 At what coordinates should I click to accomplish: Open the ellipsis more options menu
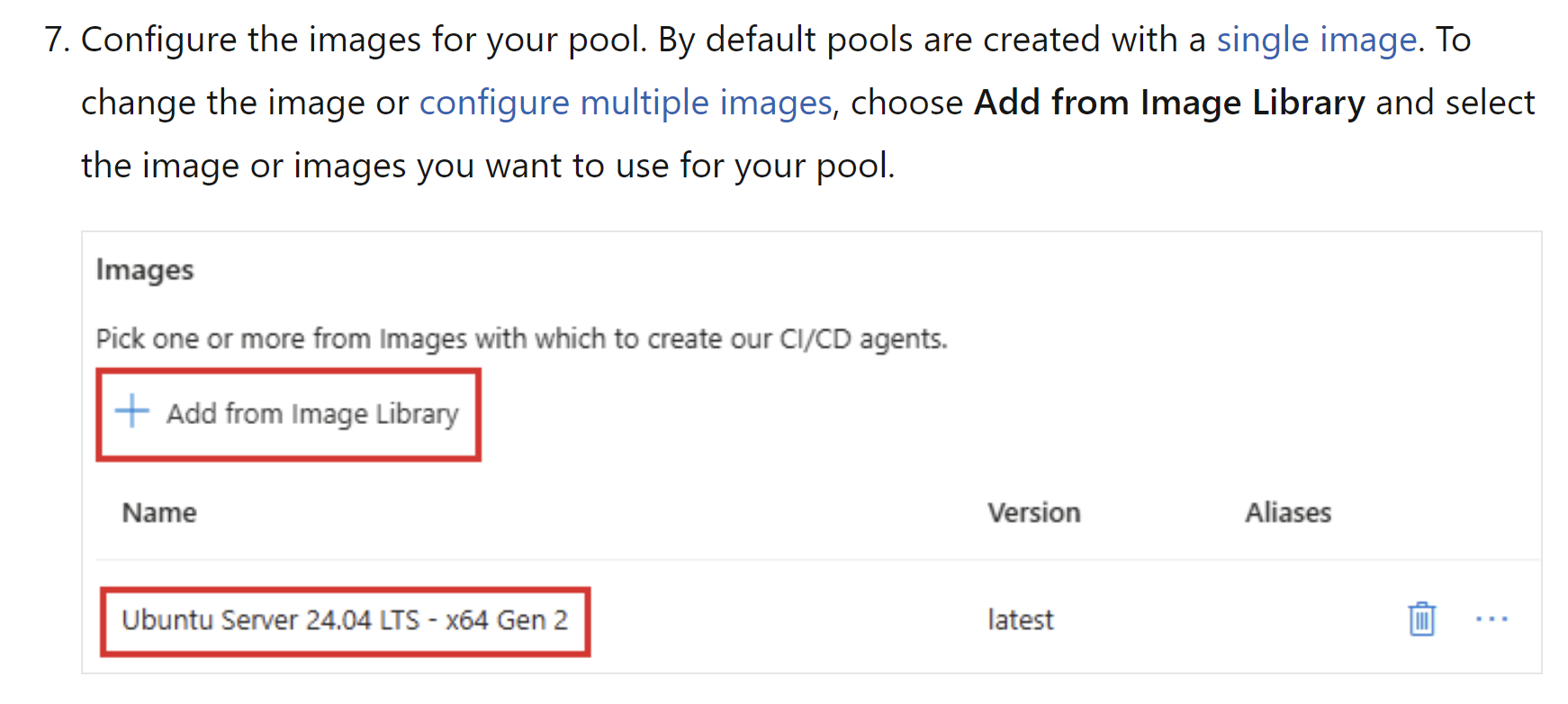[1491, 619]
